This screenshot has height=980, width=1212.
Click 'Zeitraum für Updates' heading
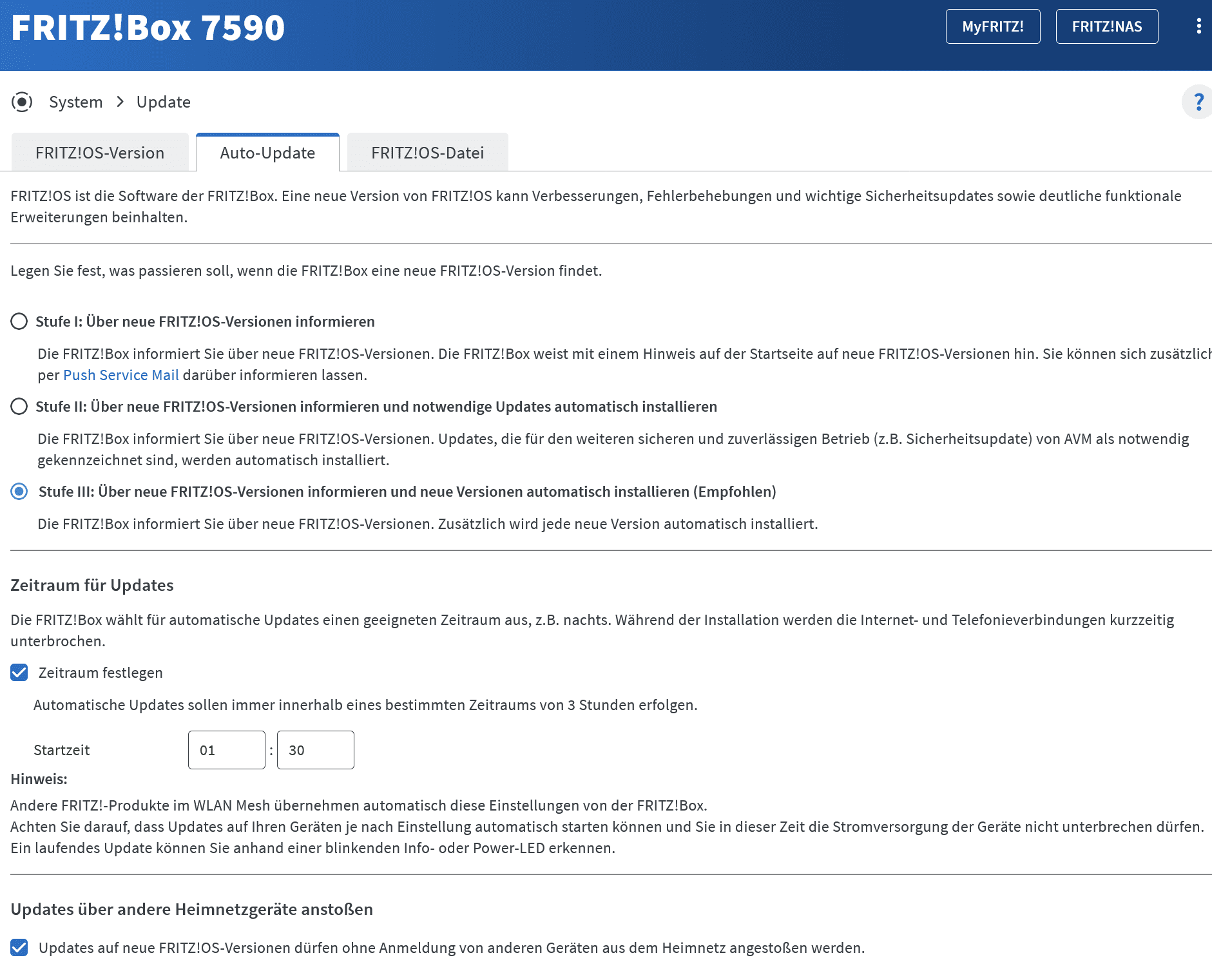tap(92, 585)
